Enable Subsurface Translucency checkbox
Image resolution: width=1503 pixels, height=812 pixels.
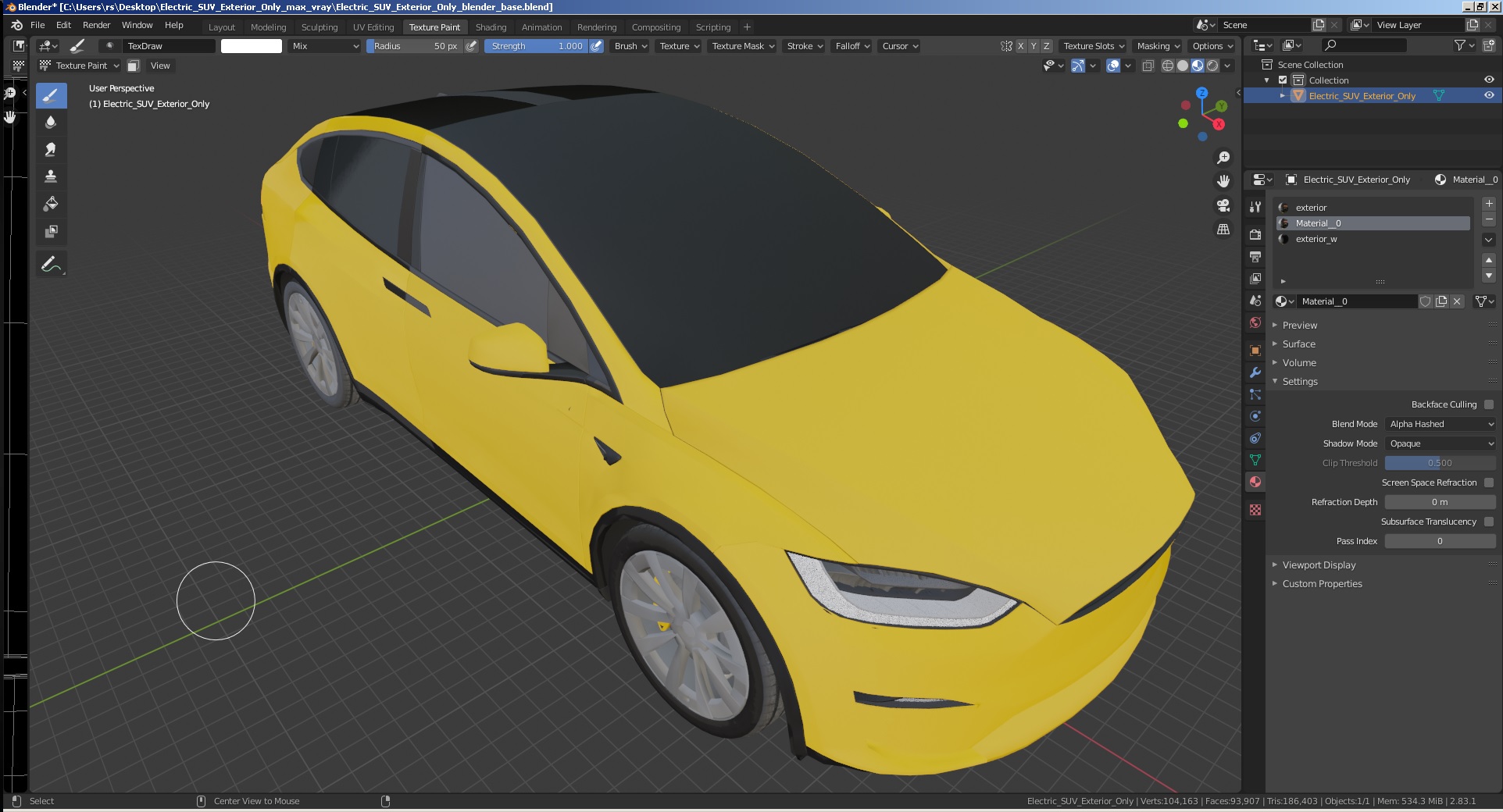coord(1489,522)
